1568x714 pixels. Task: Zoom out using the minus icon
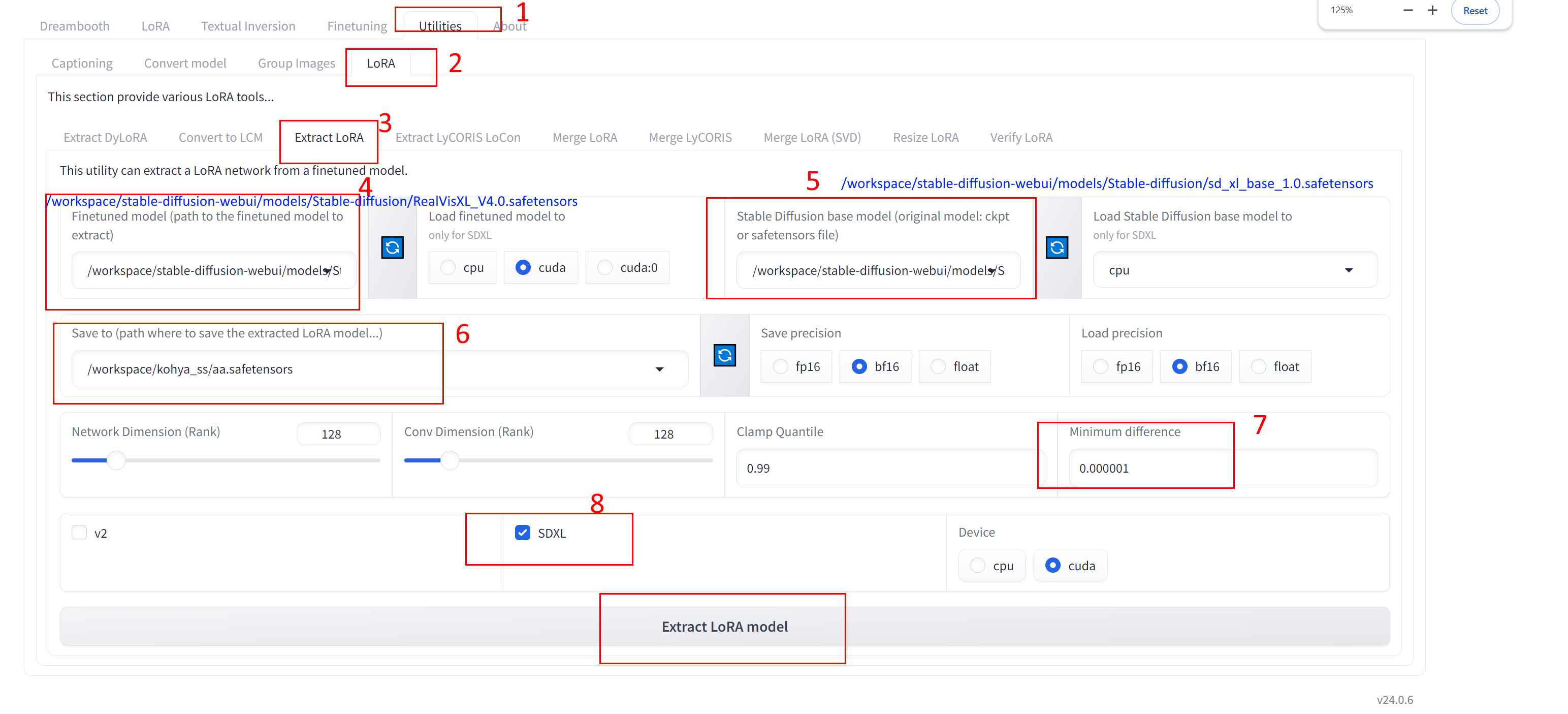1408,10
